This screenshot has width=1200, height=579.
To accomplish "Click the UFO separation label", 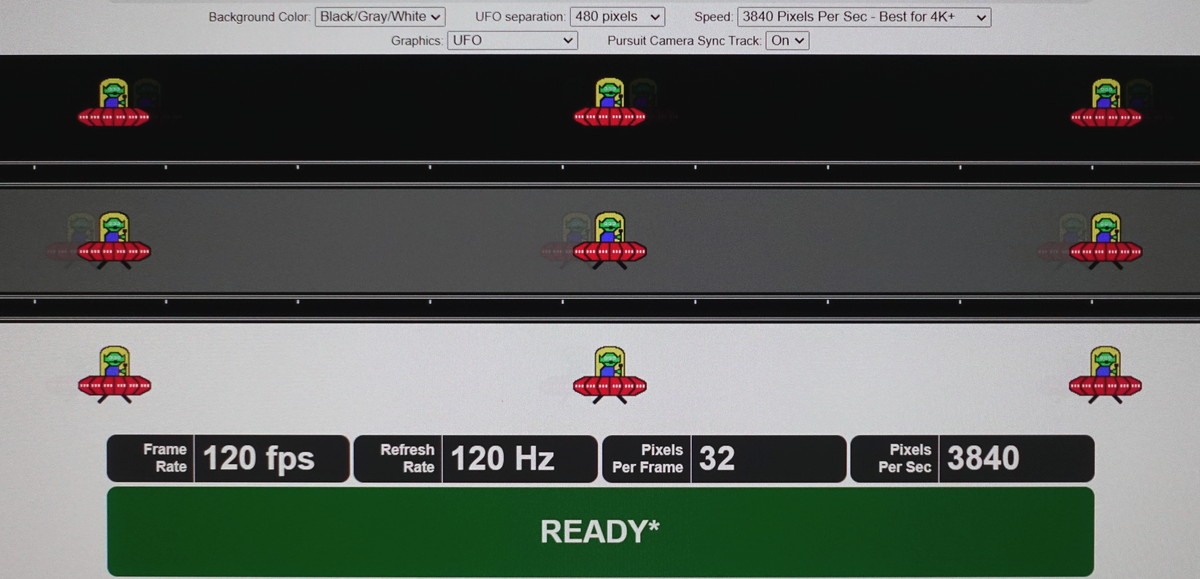I will coord(520,17).
